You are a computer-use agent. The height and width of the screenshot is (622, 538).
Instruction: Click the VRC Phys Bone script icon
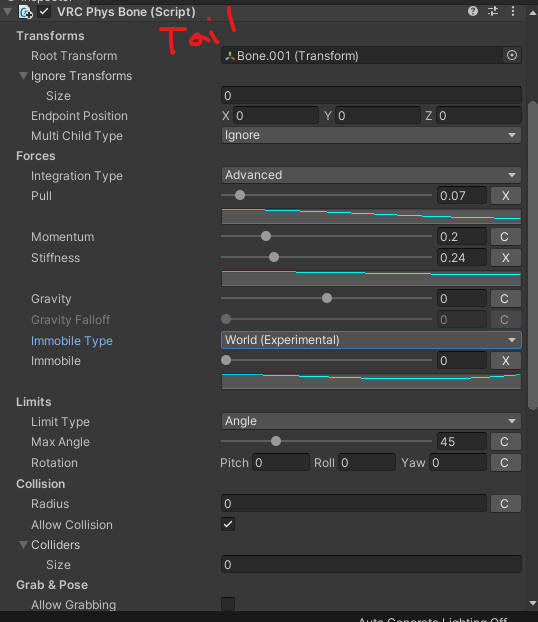(x=26, y=12)
